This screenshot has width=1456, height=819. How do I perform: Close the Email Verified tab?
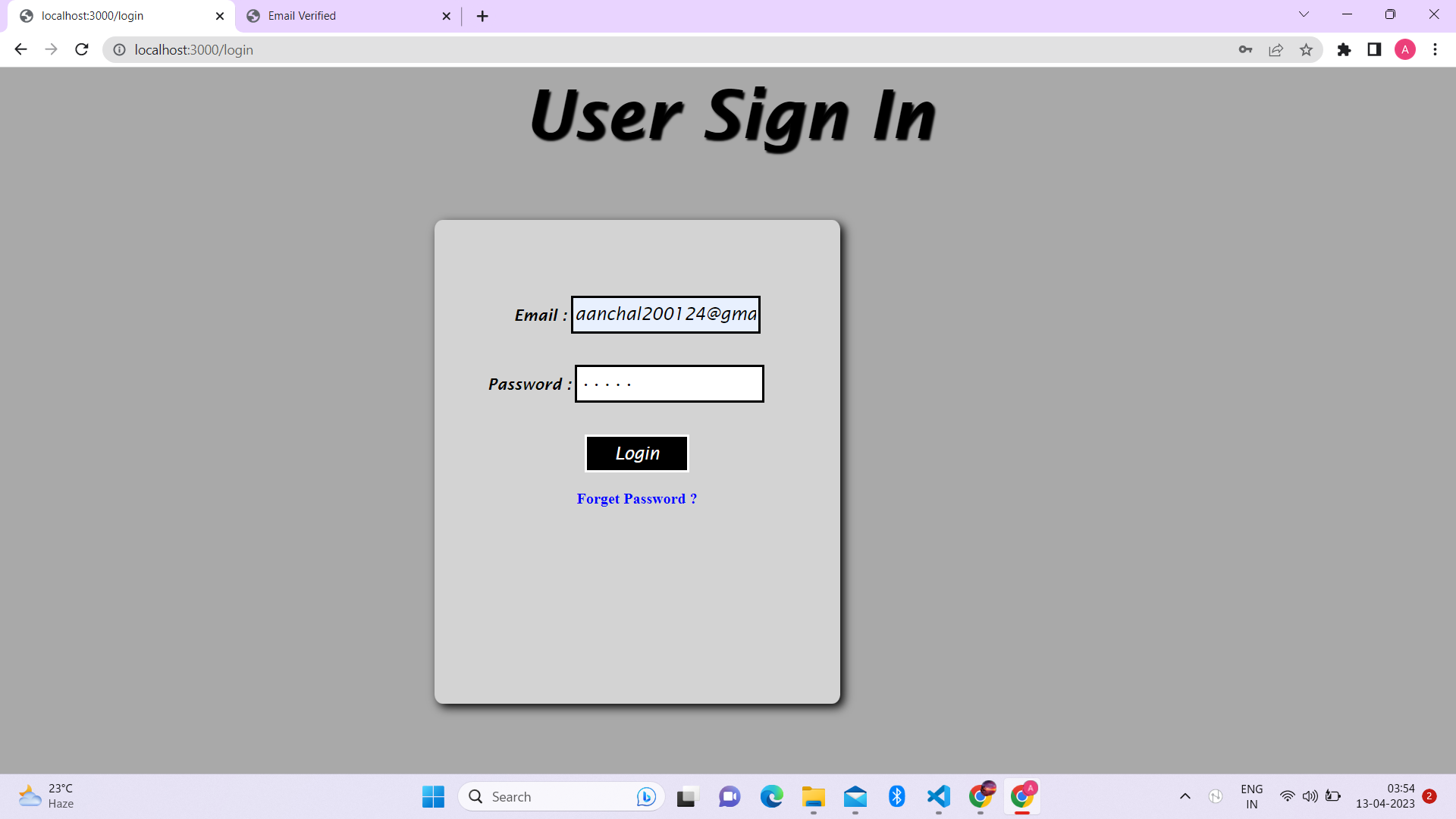446,16
